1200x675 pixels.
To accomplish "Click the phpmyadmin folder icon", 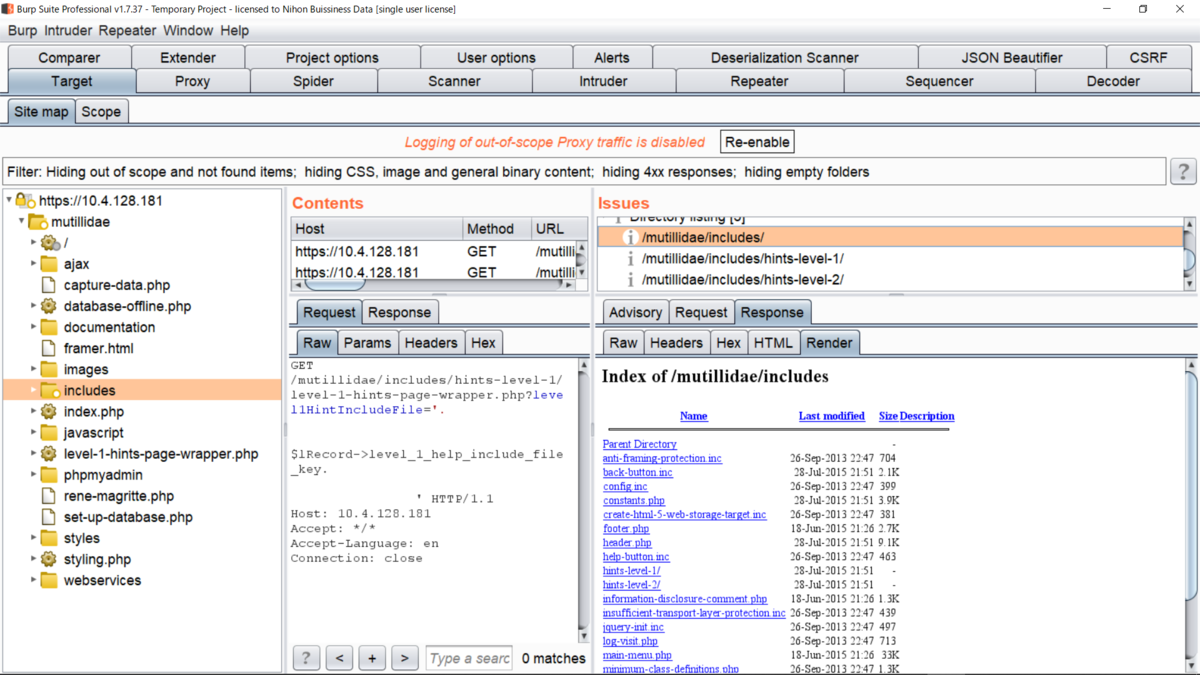I will [x=49, y=475].
